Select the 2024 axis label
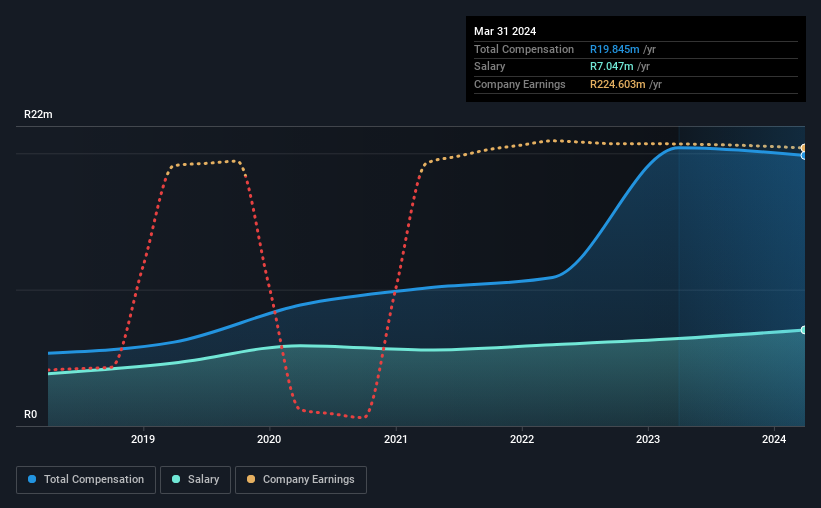 (774, 439)
